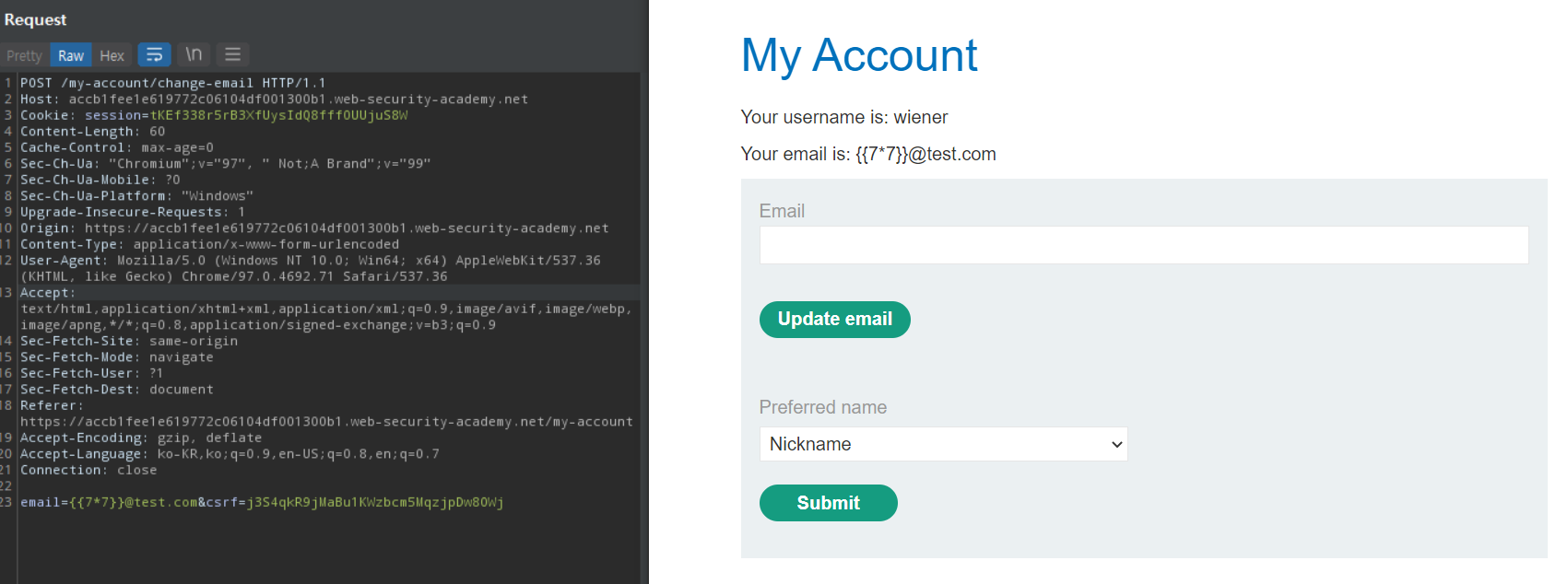Switch to the Pretty view tab
This screenshot has height=584, width=1568.
24,56
